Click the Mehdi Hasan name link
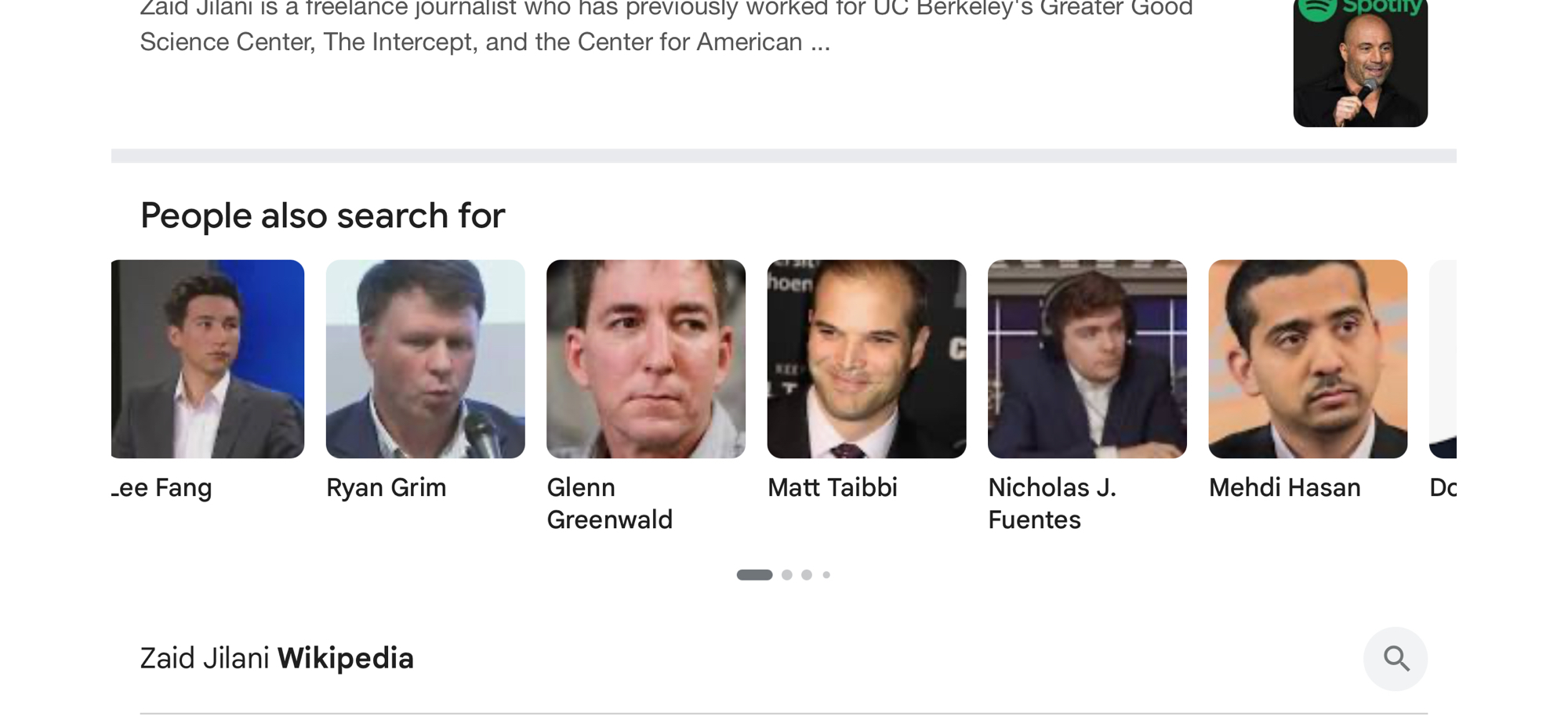This screenshot has height=720, width=1568. tap(1284, 487)
